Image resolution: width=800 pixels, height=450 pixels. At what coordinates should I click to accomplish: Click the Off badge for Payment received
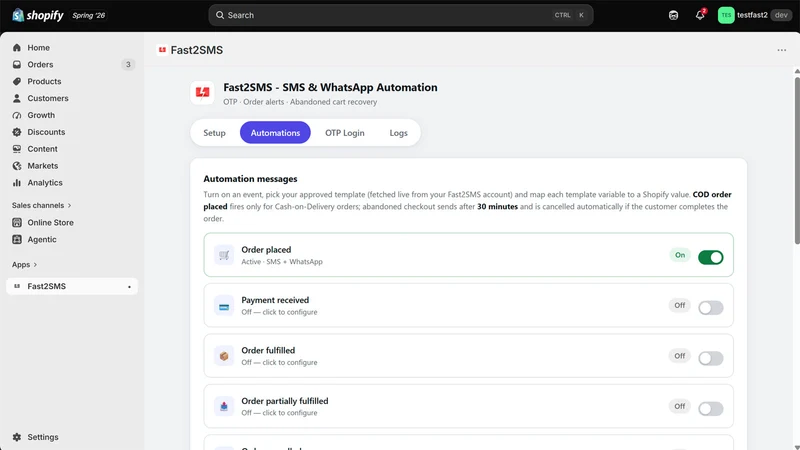(x=680, y=306)
